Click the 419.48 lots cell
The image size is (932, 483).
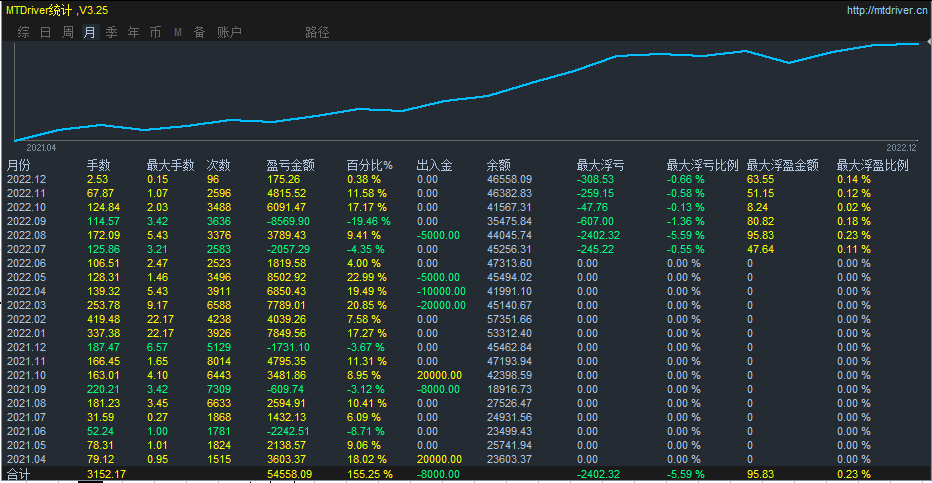(x=103, y=319)
